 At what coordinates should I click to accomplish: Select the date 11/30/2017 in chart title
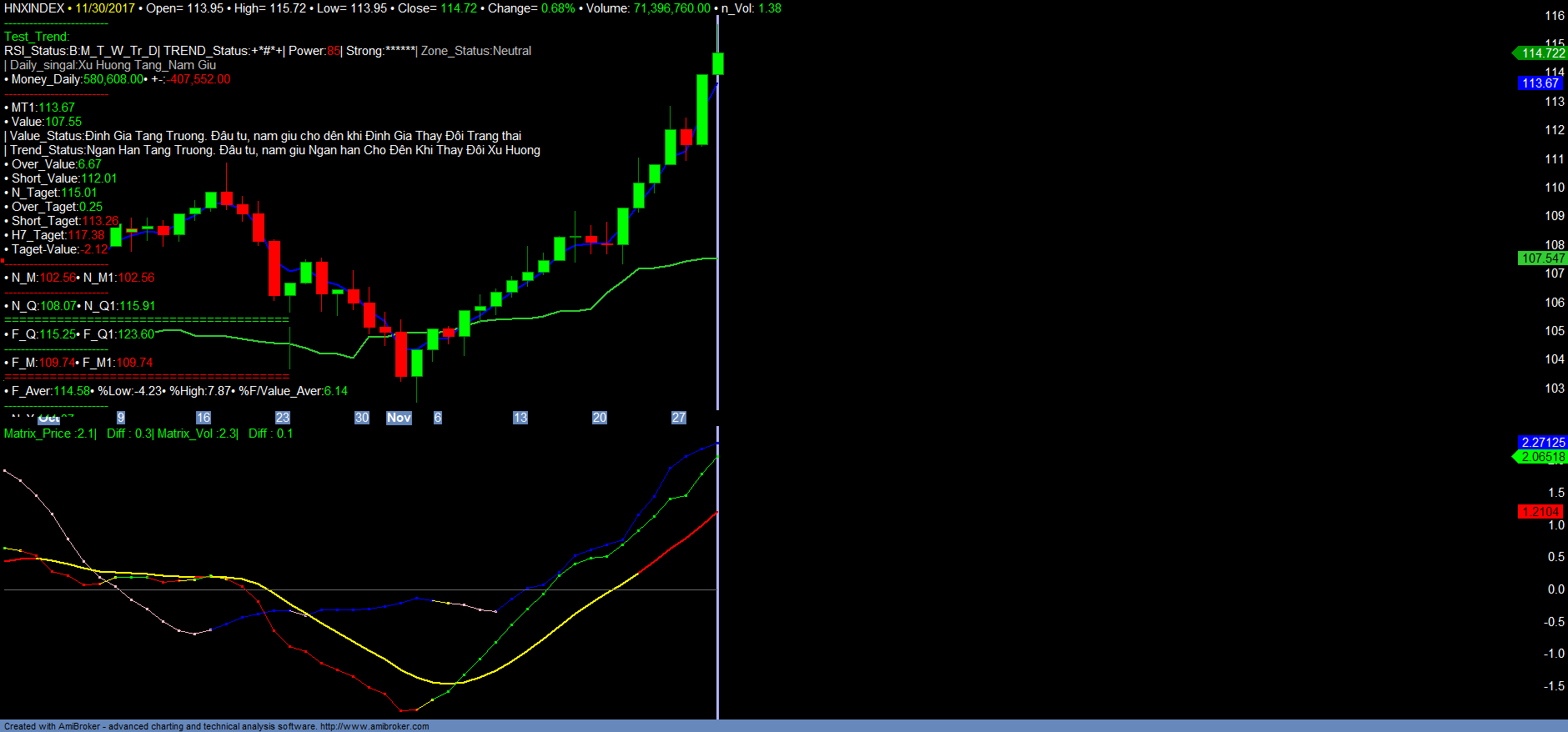(105, 8)
